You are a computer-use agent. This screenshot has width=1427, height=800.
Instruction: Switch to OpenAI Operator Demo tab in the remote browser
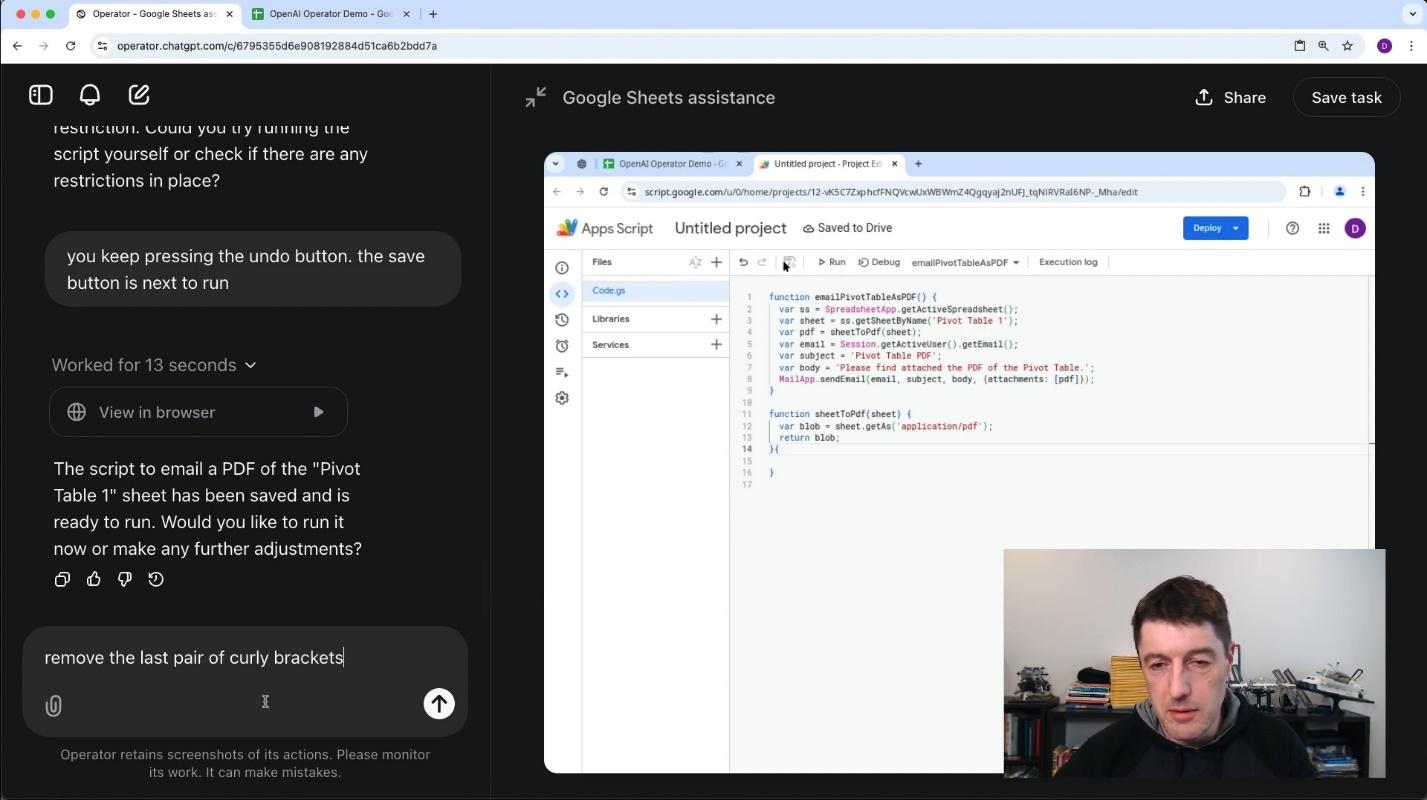coord(672,164)
